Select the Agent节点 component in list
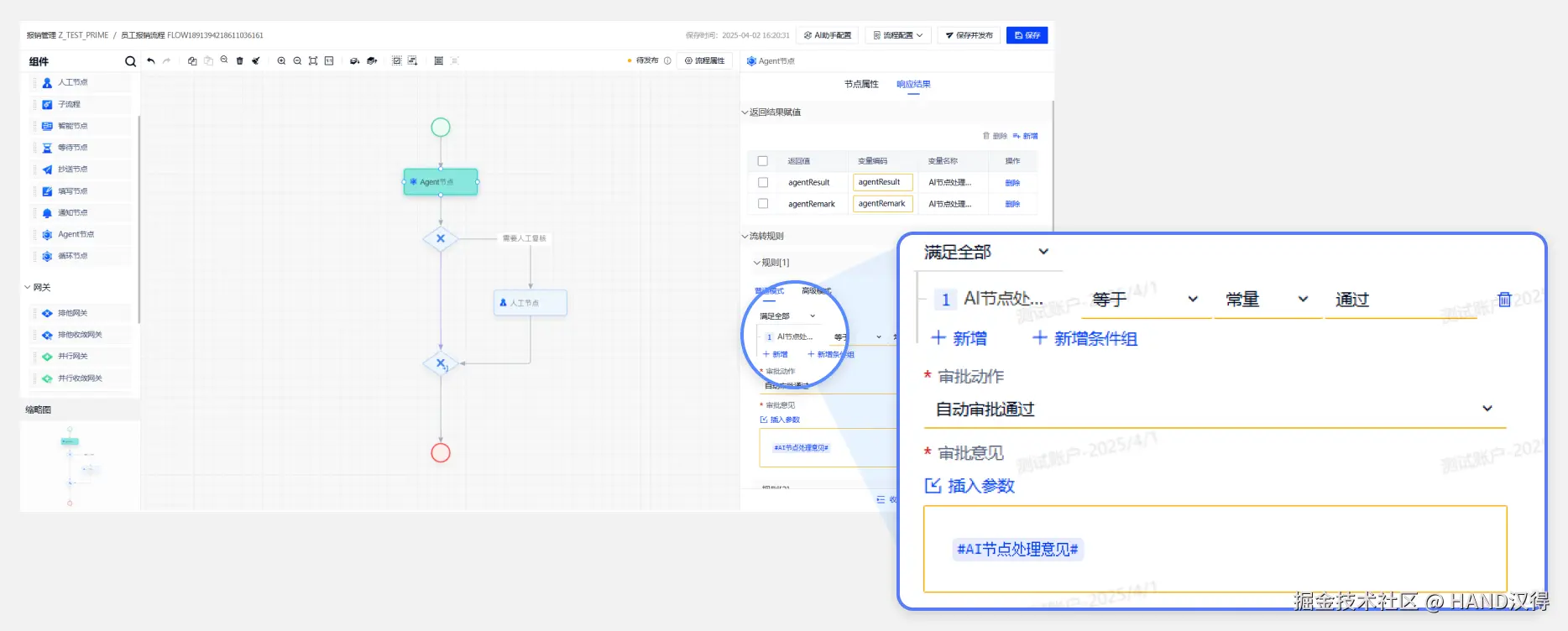This screenshot has height=631, width=1568. pos(81,234)
